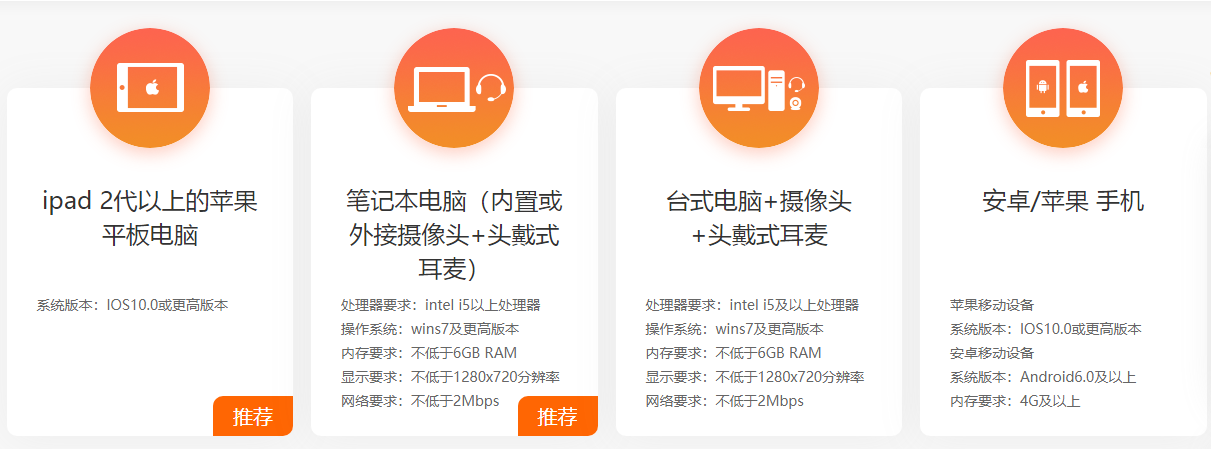Click the webcam icon under the computer tower
The width and height of the screenshot is (1211, 449).
pos(796,102)
